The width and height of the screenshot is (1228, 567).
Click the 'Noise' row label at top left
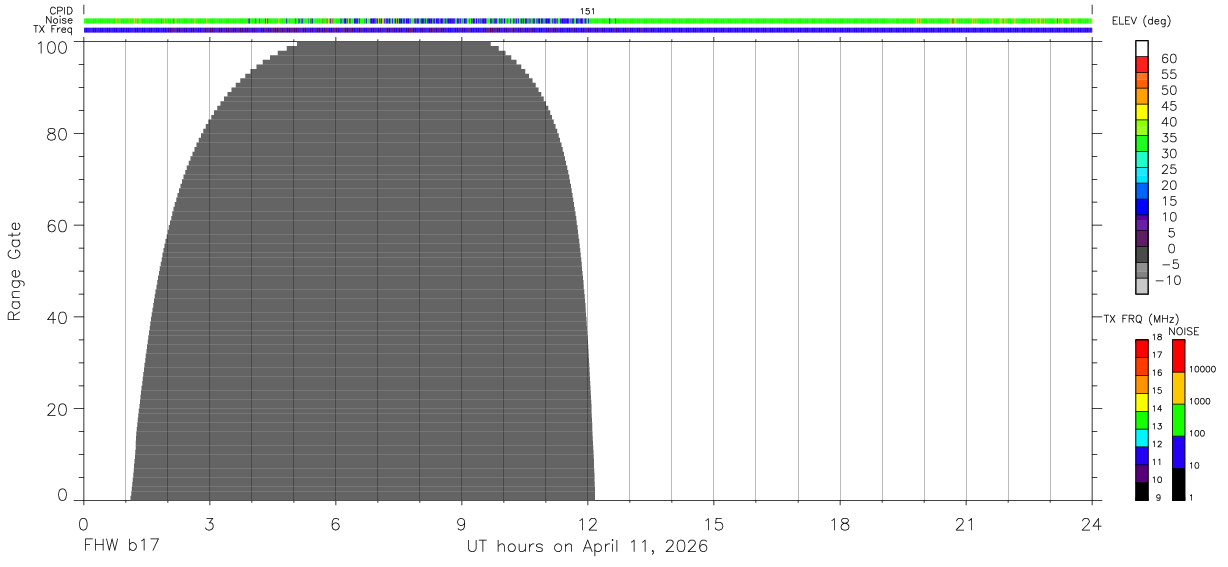click(61, 20)
